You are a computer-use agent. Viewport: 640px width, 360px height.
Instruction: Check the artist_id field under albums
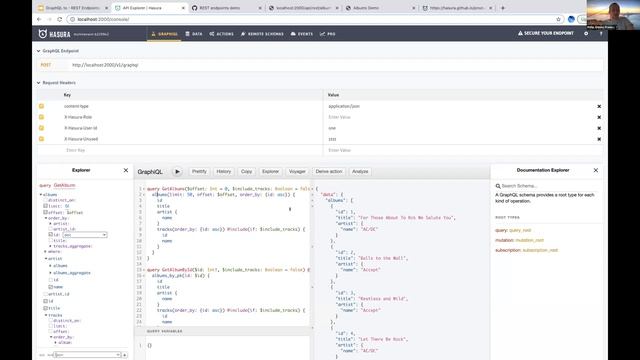pos(46,294)
